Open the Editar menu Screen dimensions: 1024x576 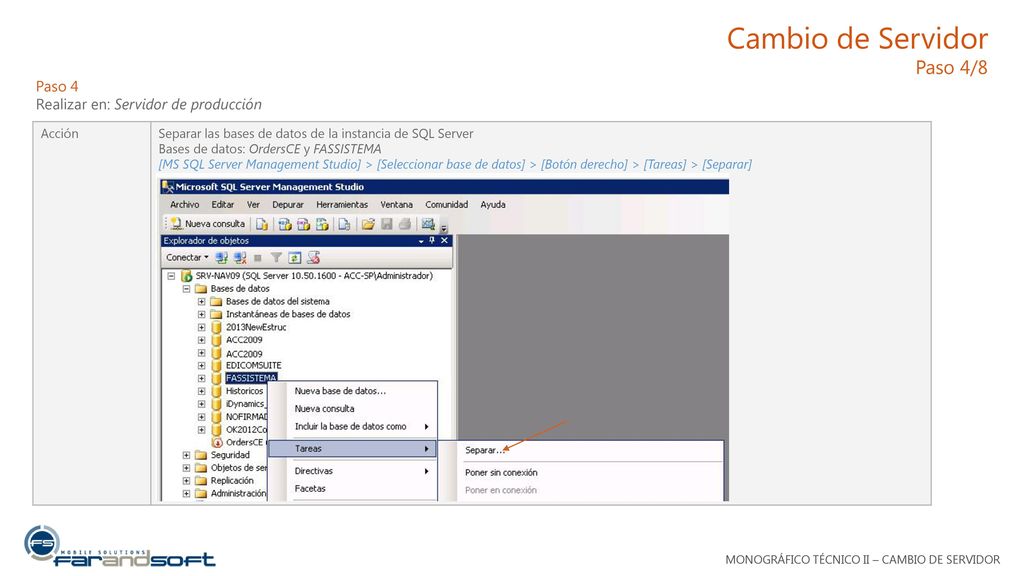(223, 204)
